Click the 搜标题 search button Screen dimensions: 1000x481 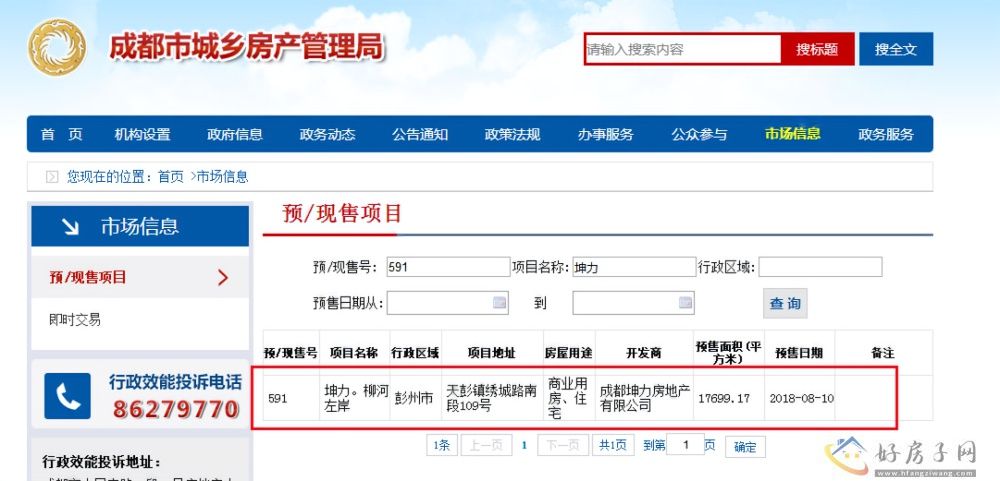817,49
